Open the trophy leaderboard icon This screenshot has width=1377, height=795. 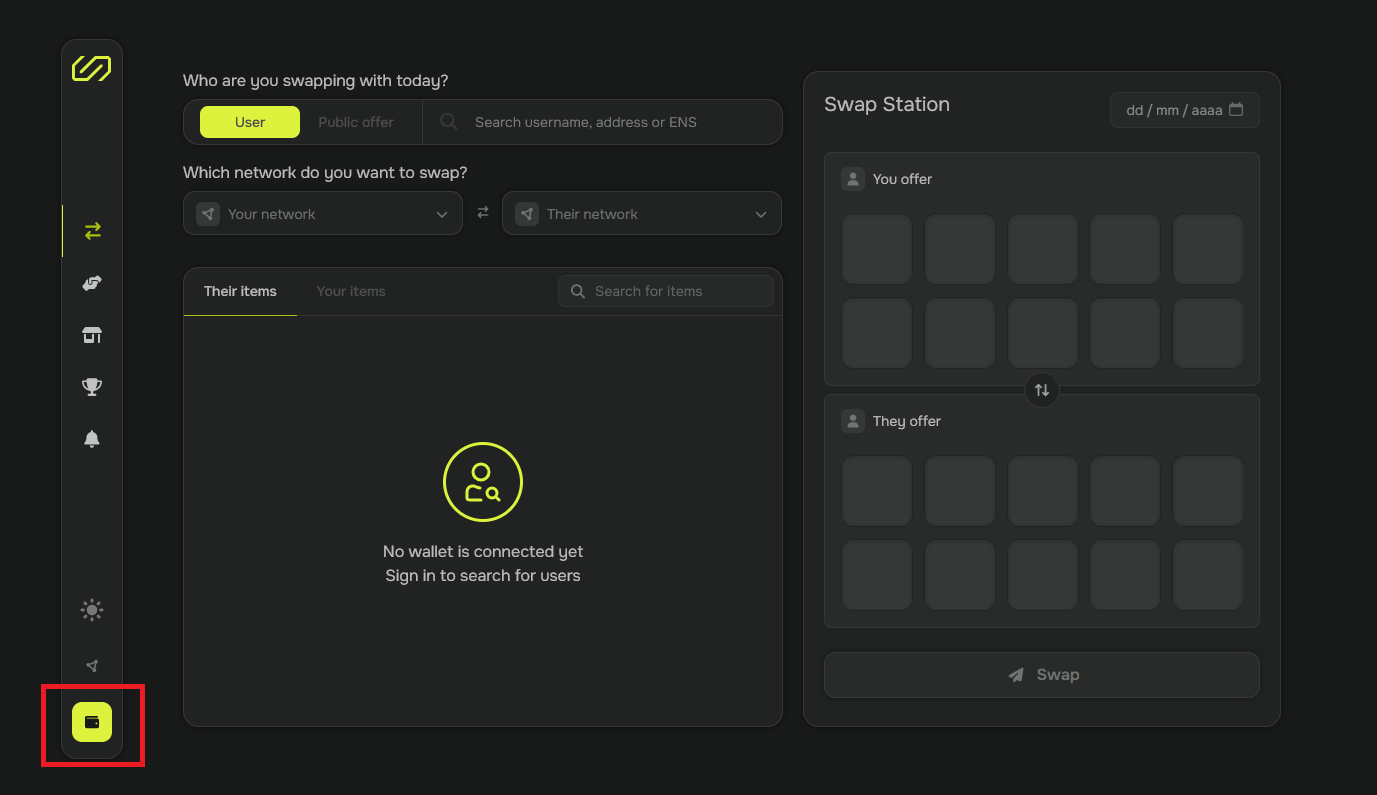92,387
